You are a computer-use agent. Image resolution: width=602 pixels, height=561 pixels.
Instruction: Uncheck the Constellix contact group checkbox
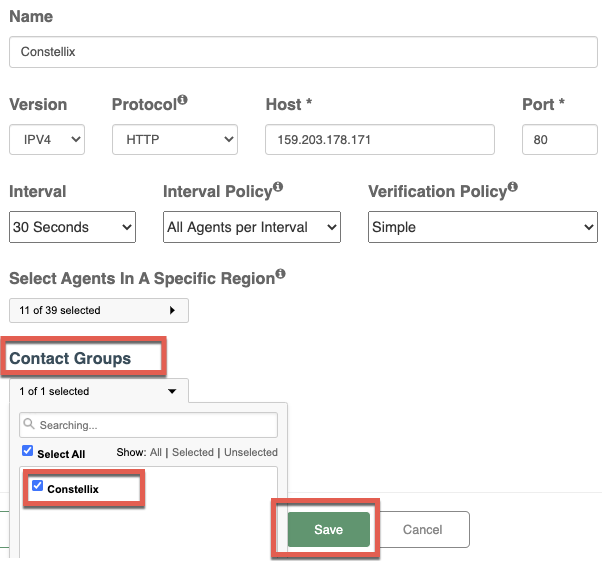[37, 485]
